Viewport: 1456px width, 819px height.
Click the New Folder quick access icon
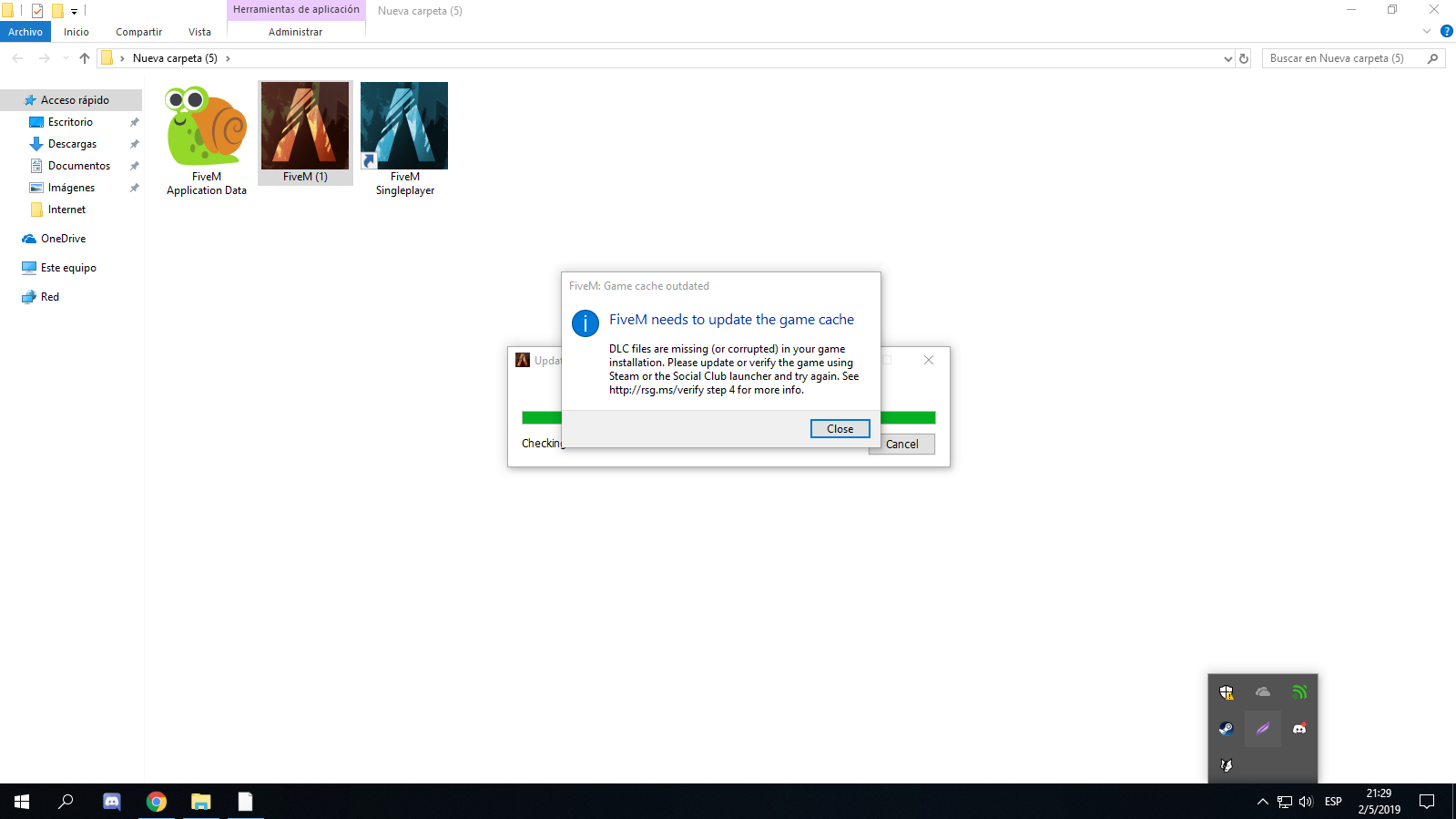(x=56, y=11)
